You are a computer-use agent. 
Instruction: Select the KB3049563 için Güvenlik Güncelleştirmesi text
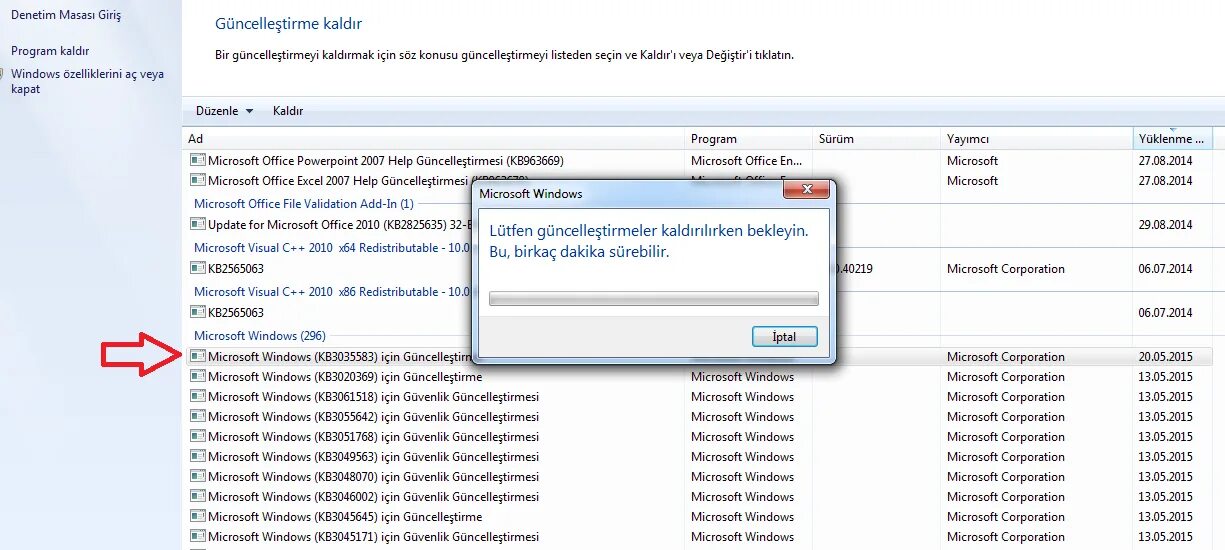point(373,457)
